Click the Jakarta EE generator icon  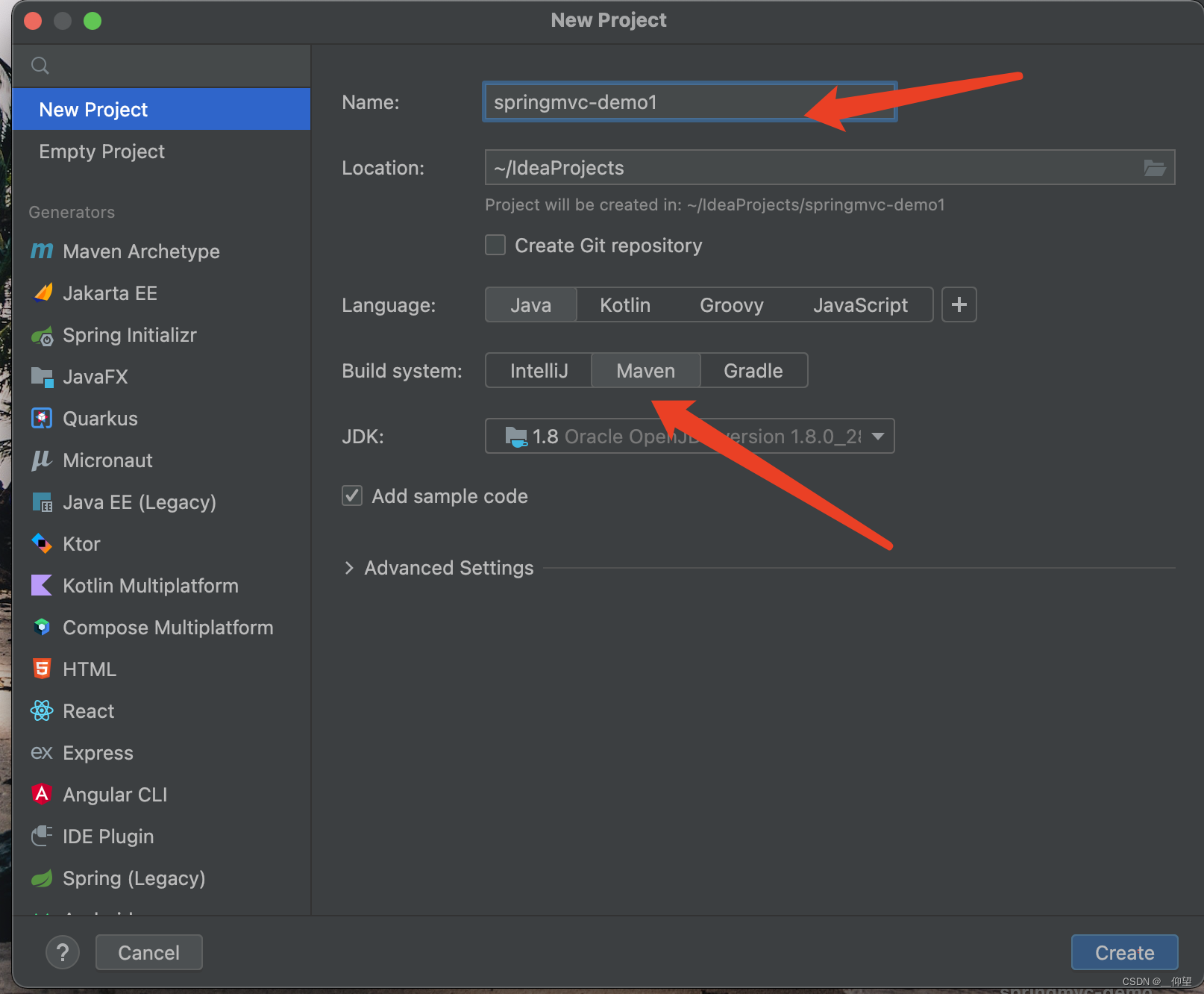(43, 293)
